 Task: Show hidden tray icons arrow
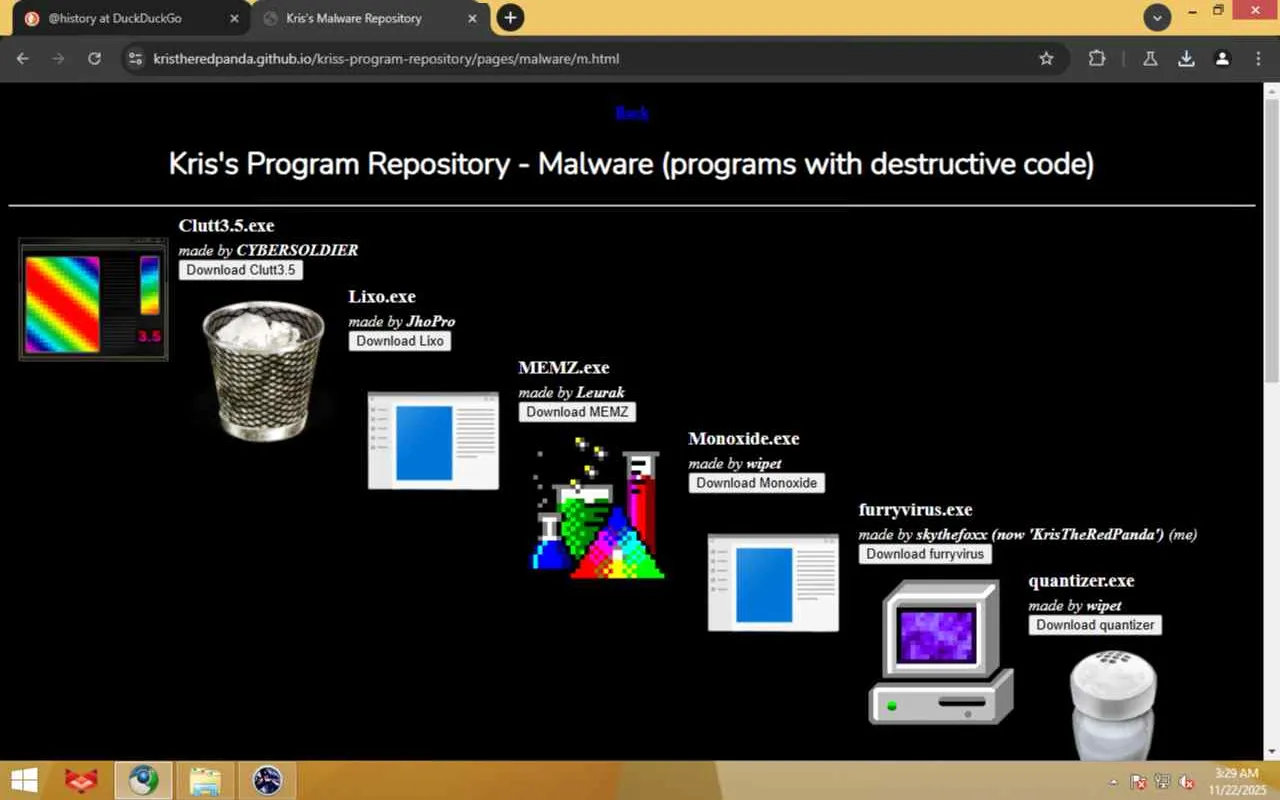(x=1114, y=782)
